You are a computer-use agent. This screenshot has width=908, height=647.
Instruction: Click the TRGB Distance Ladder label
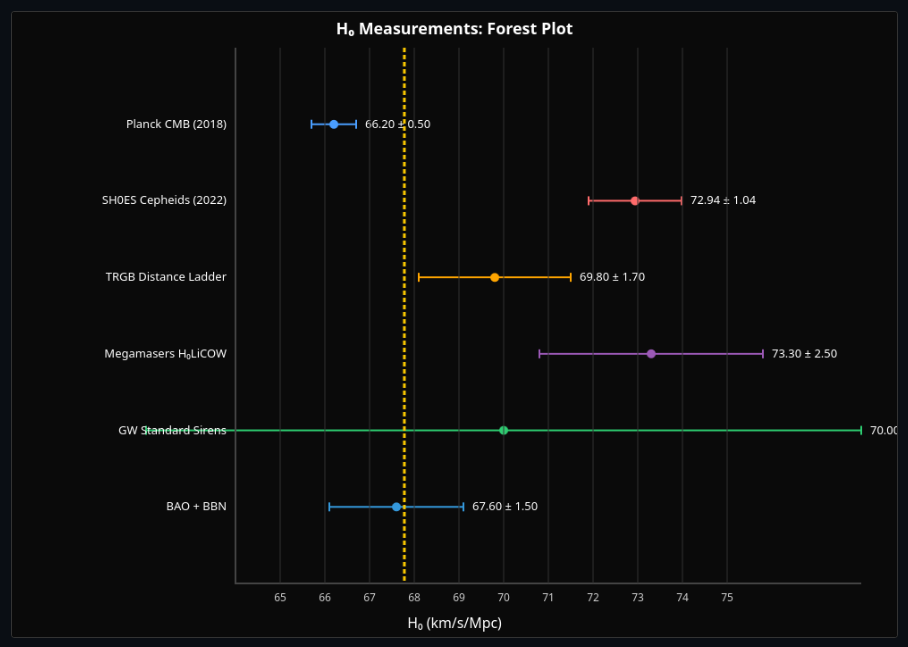coord(165,276)
